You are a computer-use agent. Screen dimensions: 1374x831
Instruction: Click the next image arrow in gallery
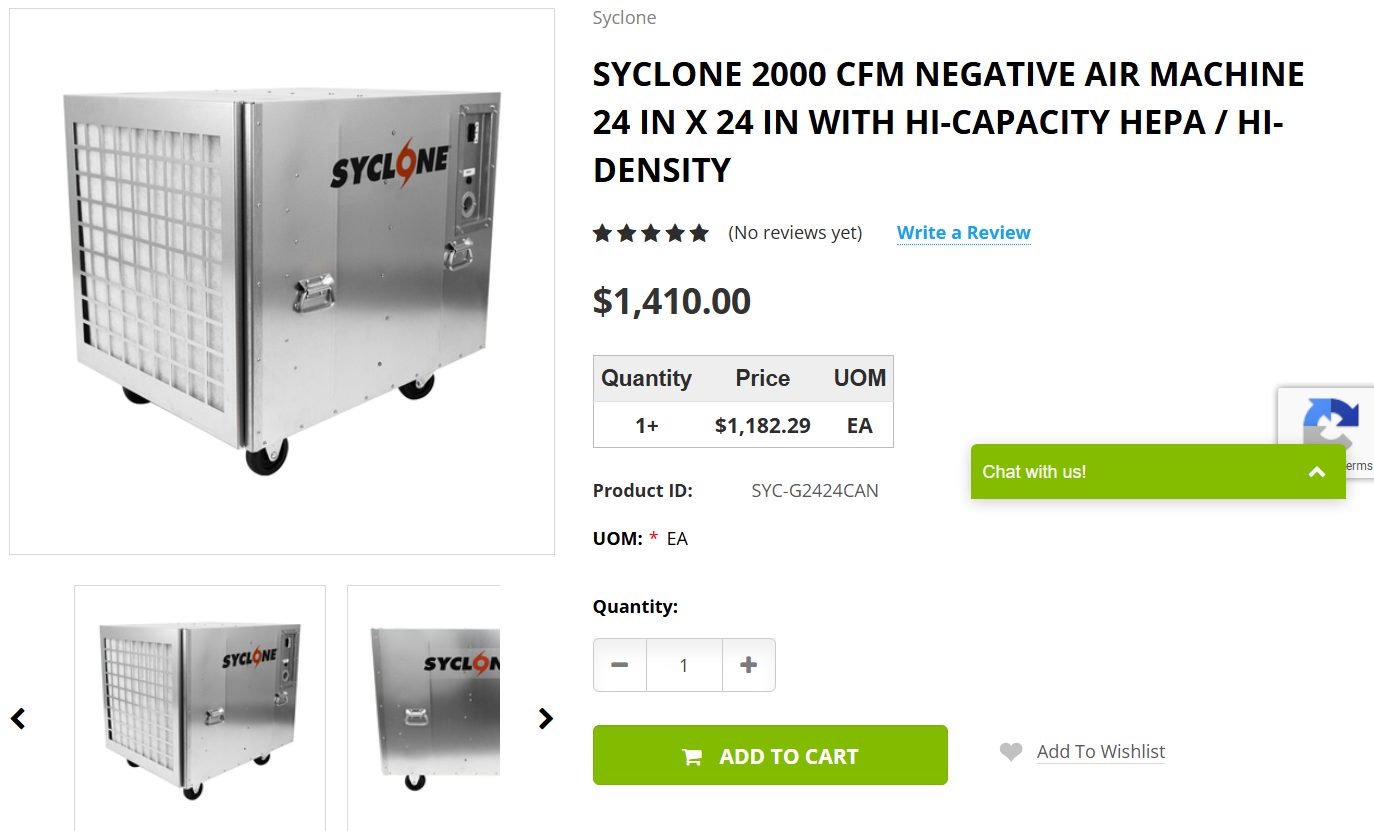tap(545, 718)
